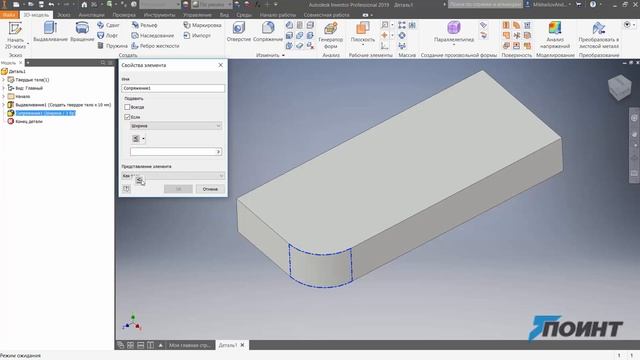Select the Рельеф emboss tool
This screenshot has height=360, width=640.
tap(144, 25)
